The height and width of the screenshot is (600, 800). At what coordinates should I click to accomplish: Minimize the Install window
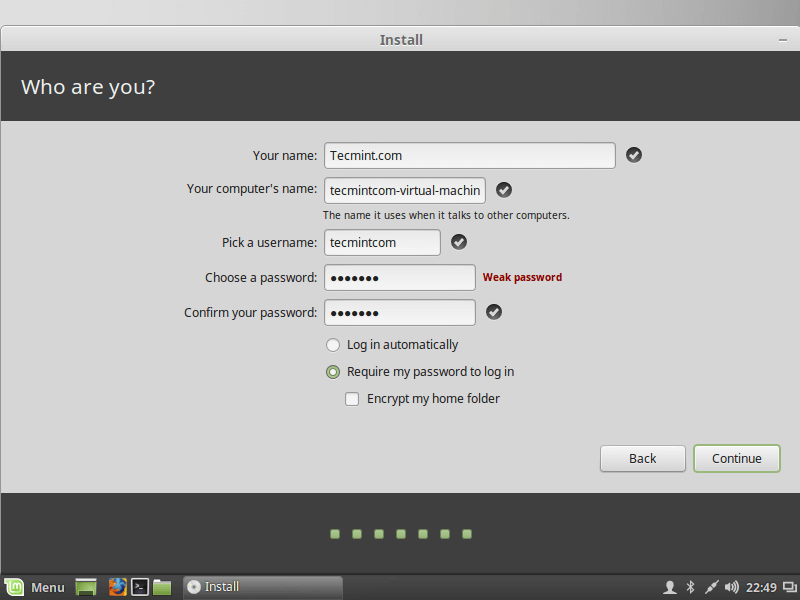click(x=783, y=40)
